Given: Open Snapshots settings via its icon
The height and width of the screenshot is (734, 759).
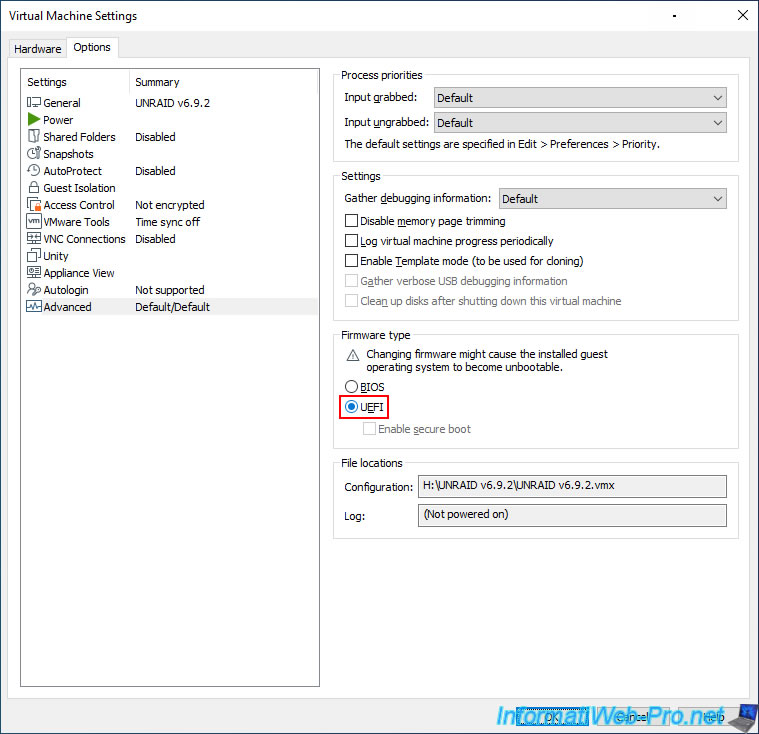Looking at the screenshot, I should pos(34,154).
